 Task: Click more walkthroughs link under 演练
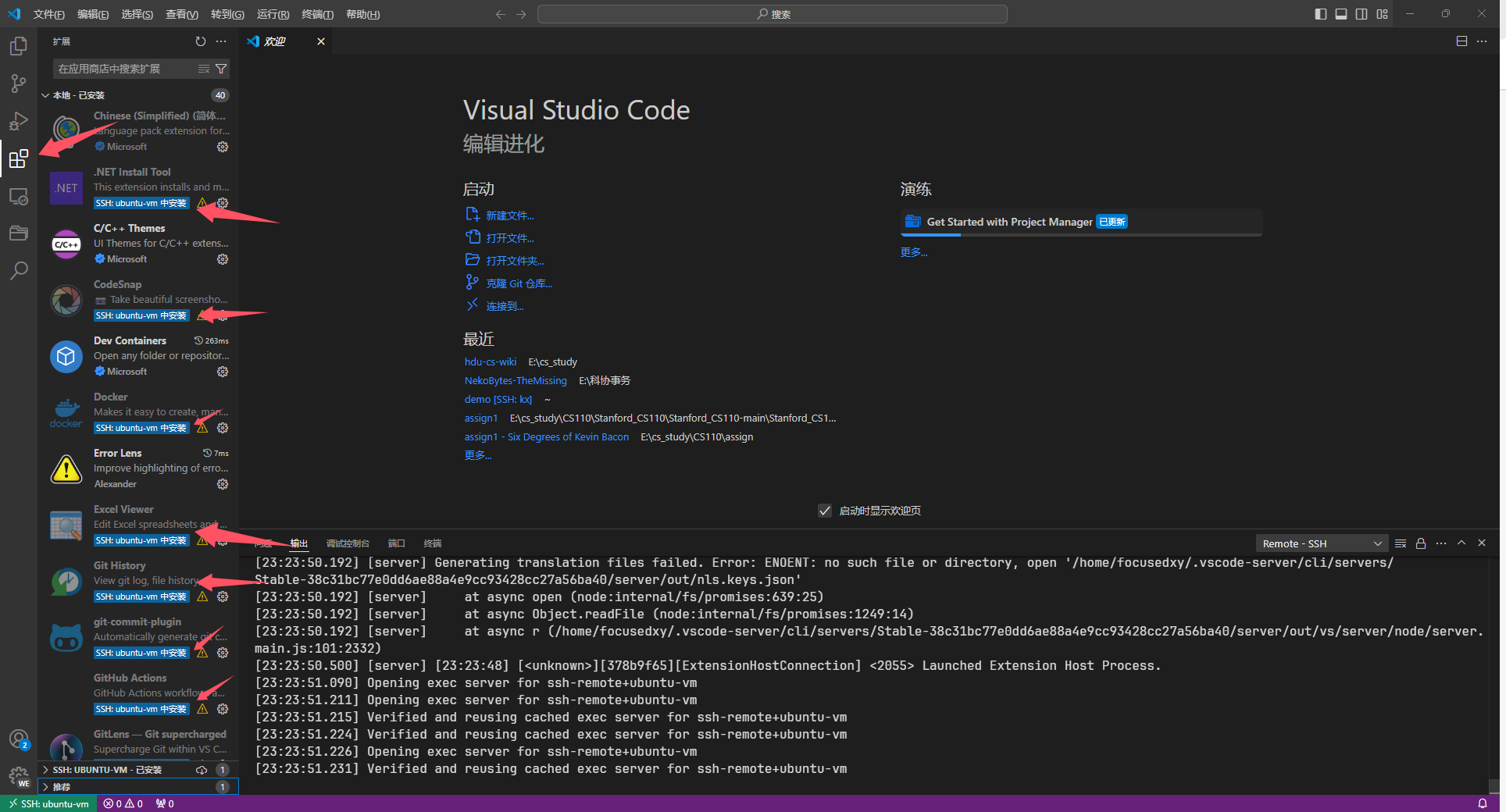913,252
